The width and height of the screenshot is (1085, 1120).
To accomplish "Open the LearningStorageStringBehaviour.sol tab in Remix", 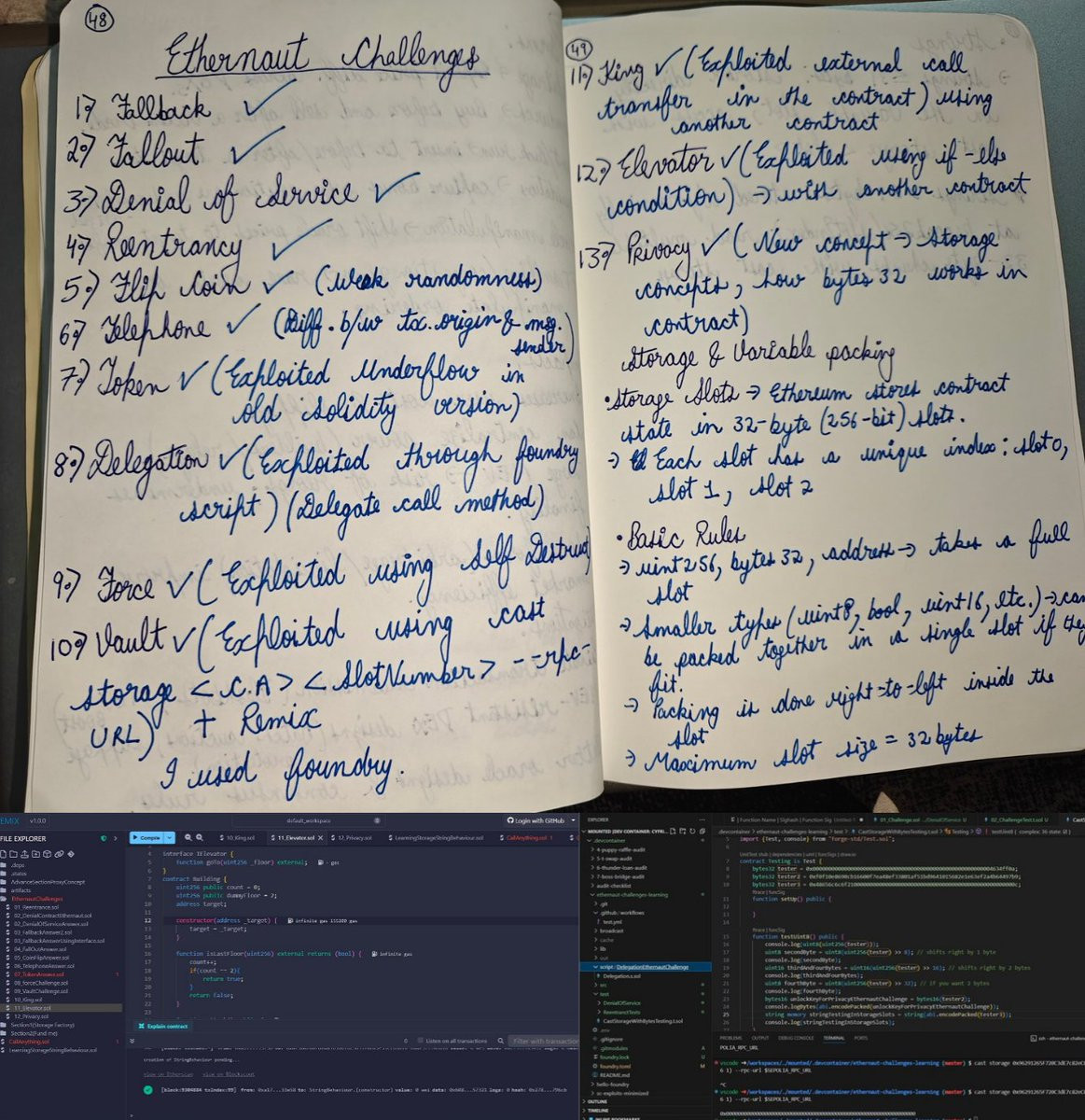I will pos(435,837).
